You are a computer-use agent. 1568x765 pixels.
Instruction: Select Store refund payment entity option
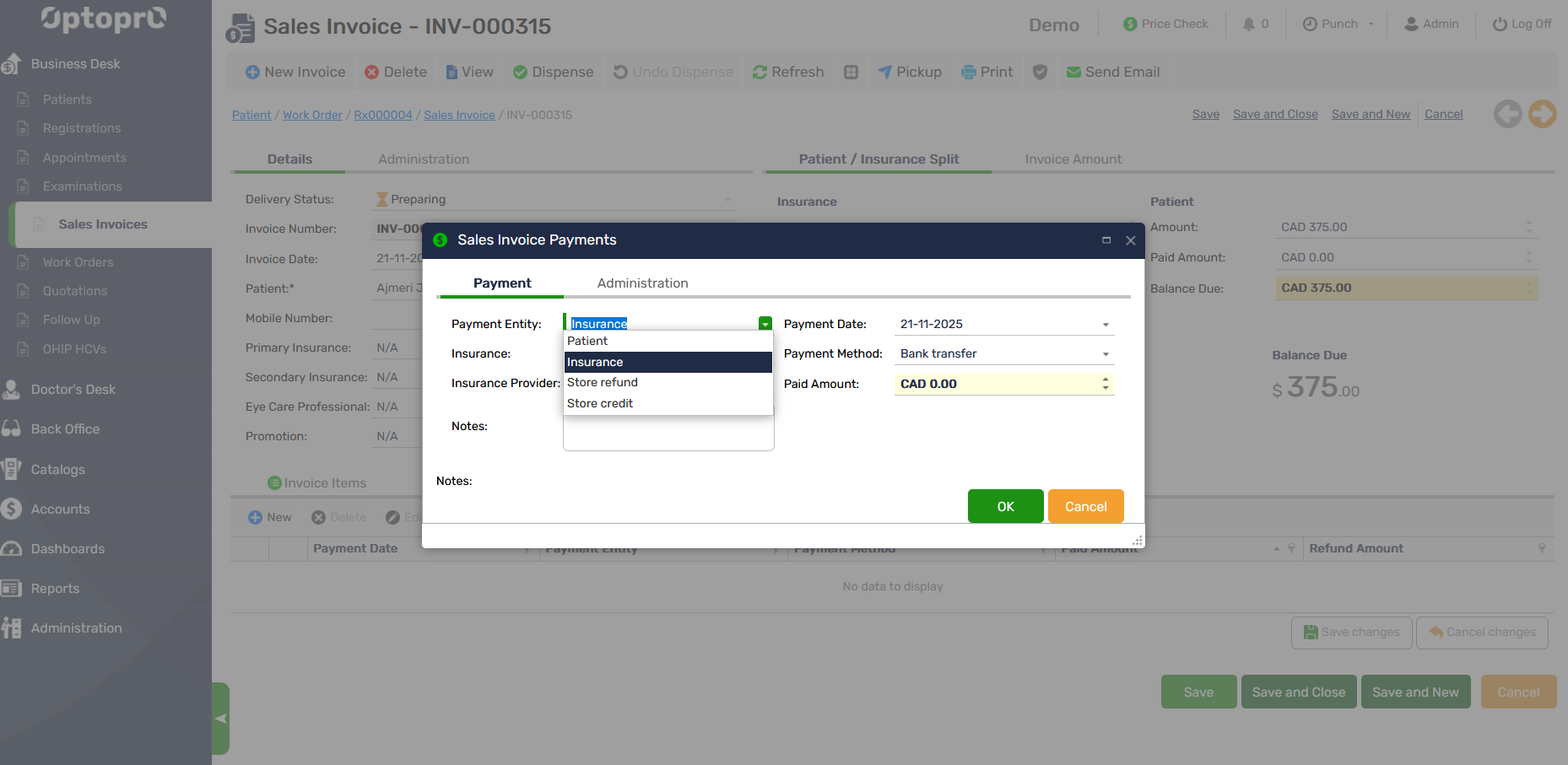coord(603,383)
